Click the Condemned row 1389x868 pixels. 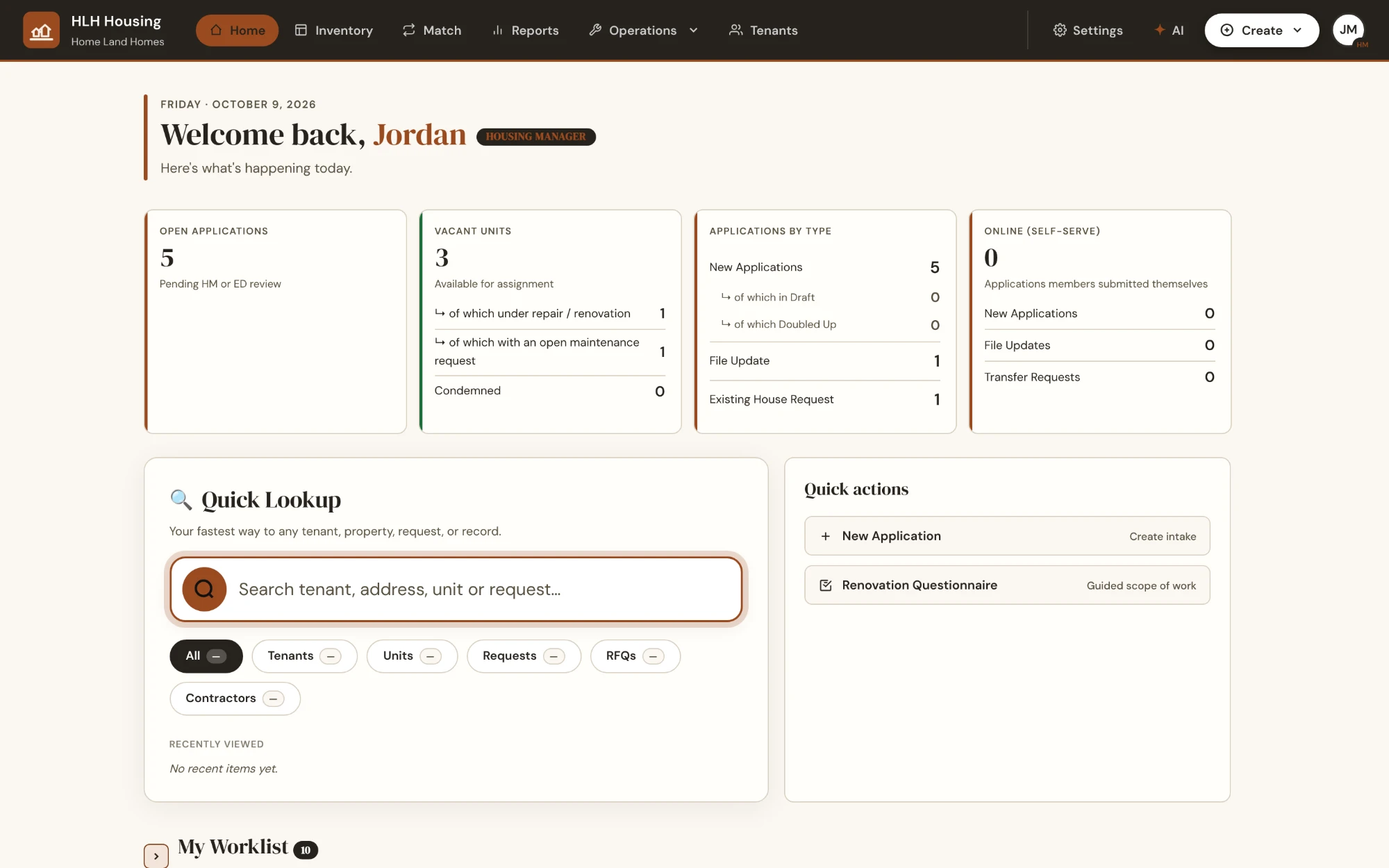point(549,391)
